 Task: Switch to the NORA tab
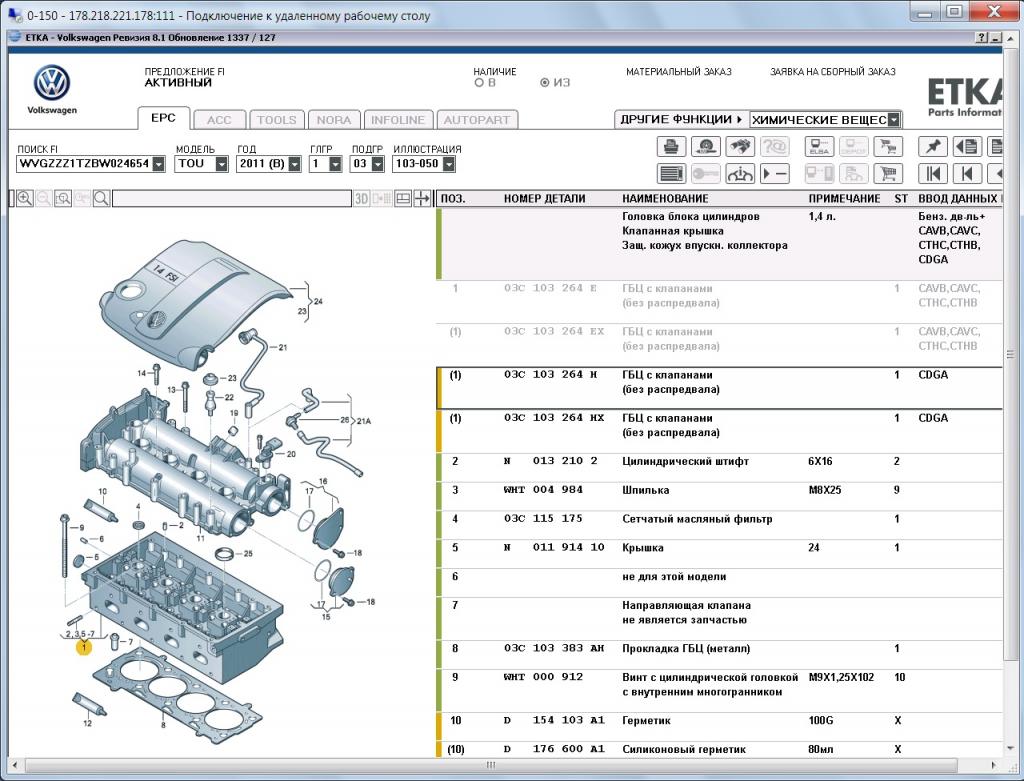click(334, 120)
